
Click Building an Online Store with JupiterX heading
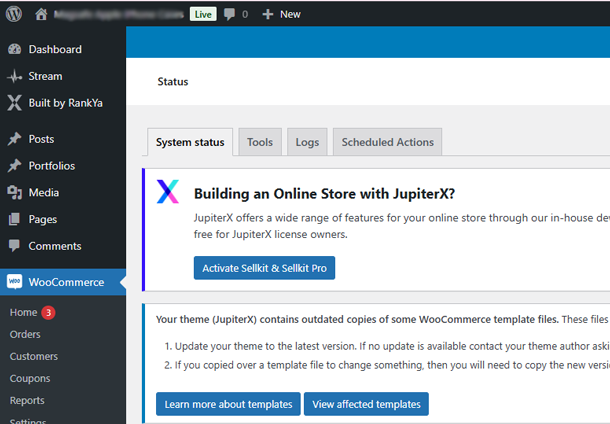[x=324, y=193]
